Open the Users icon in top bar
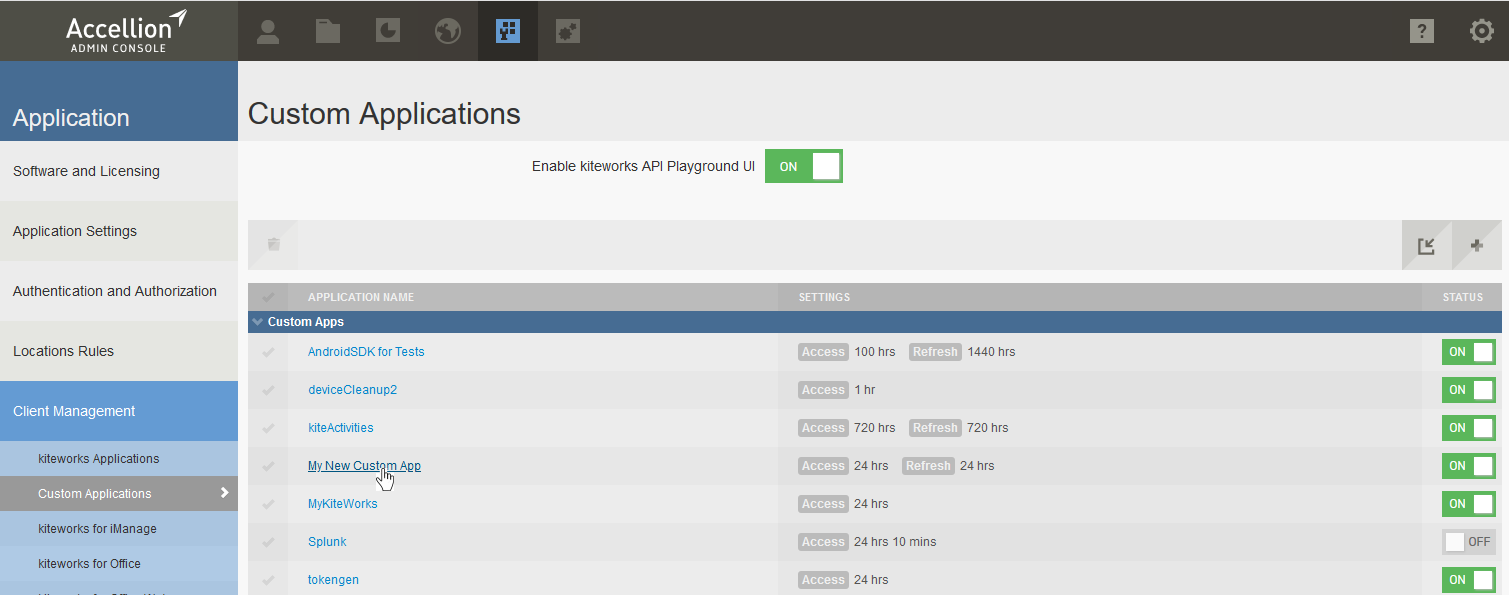 (x=268, y=31)
